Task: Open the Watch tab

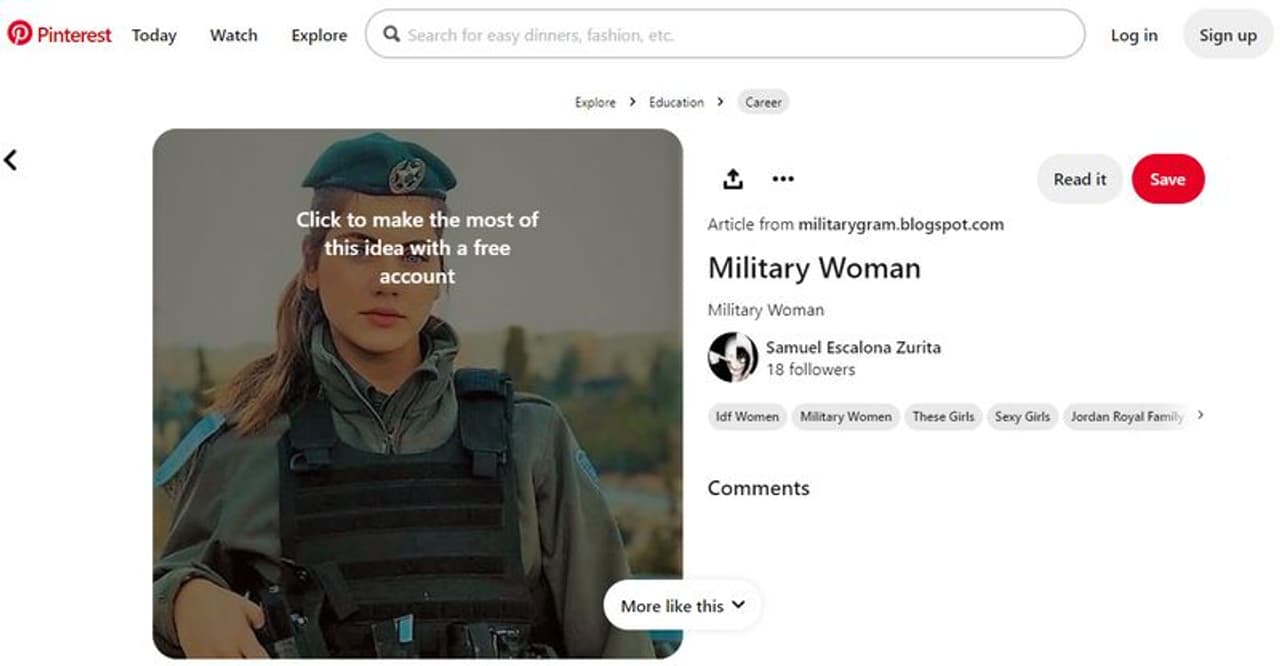Action: 233,35
